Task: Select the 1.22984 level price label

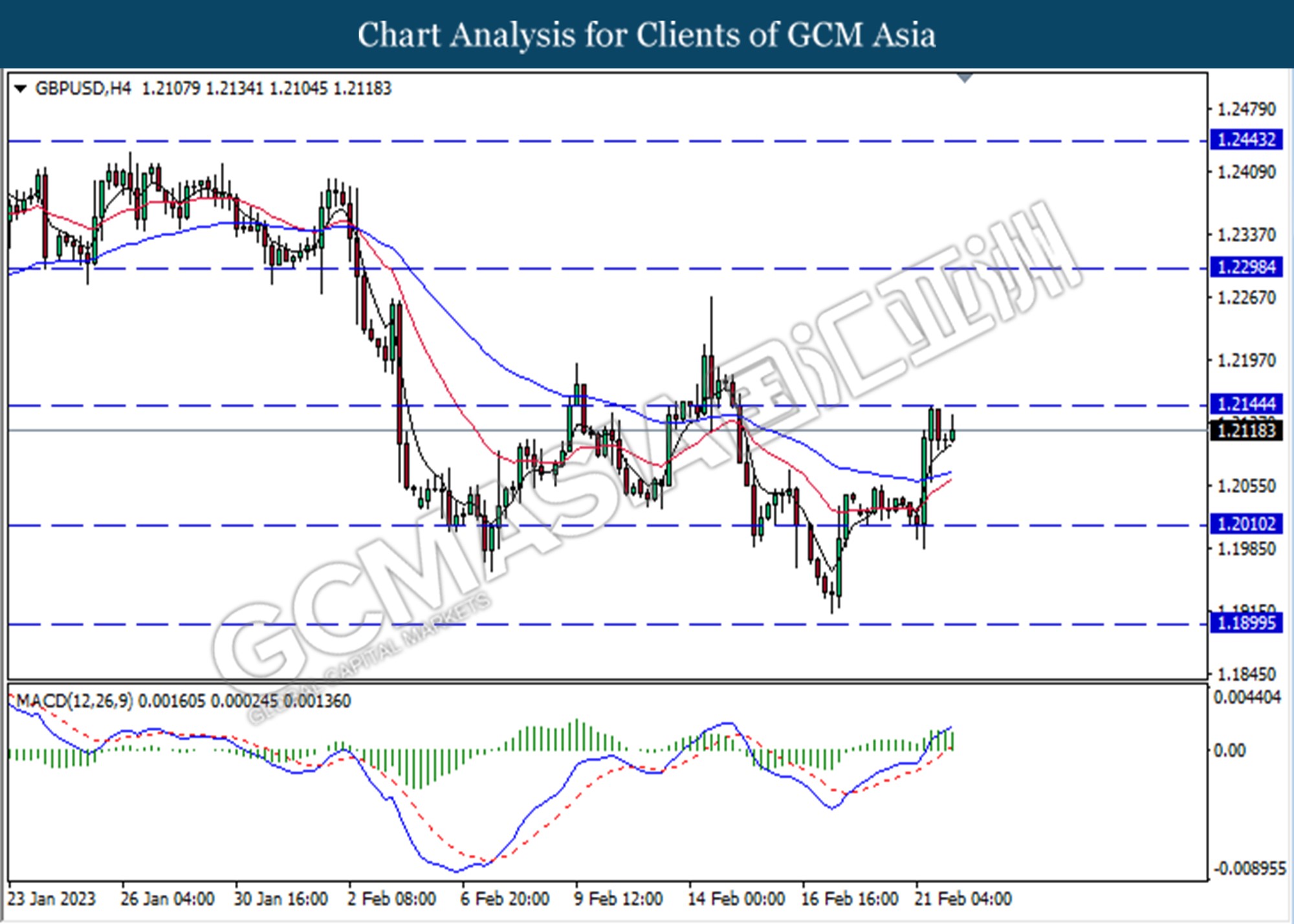Action: [1246, 267]
